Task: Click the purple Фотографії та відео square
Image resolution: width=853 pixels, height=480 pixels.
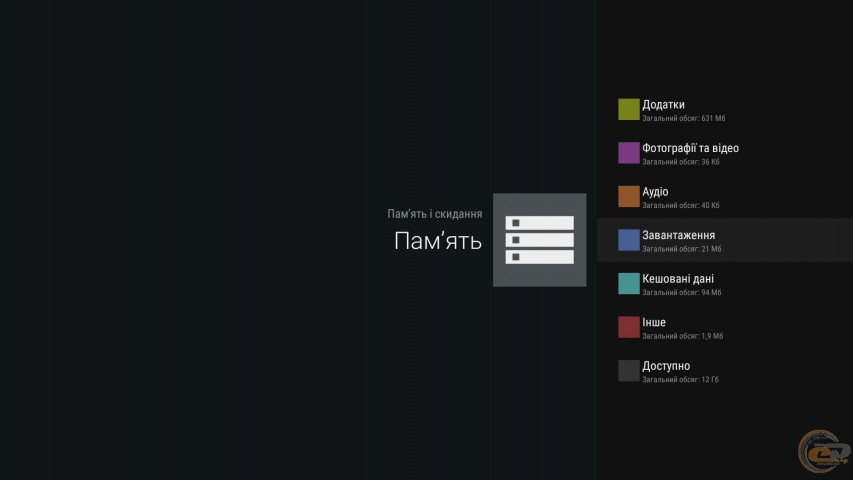Action: point(628,153)
